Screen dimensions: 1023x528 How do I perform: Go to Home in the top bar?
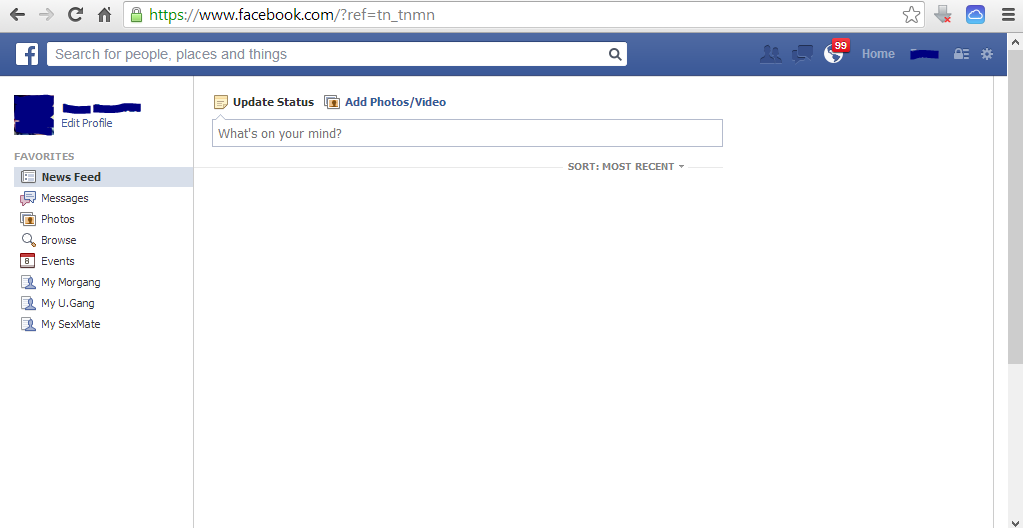pyautogui.click(x=878, y=54)
